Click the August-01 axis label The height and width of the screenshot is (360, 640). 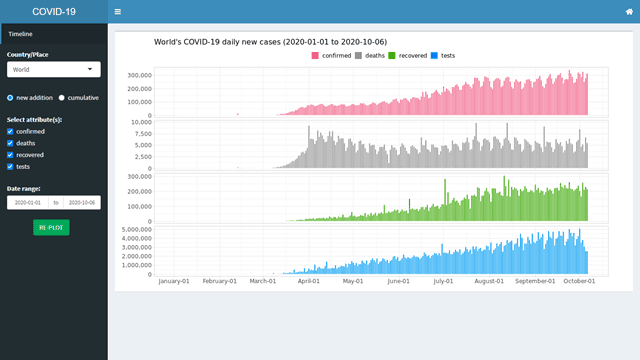489,281
